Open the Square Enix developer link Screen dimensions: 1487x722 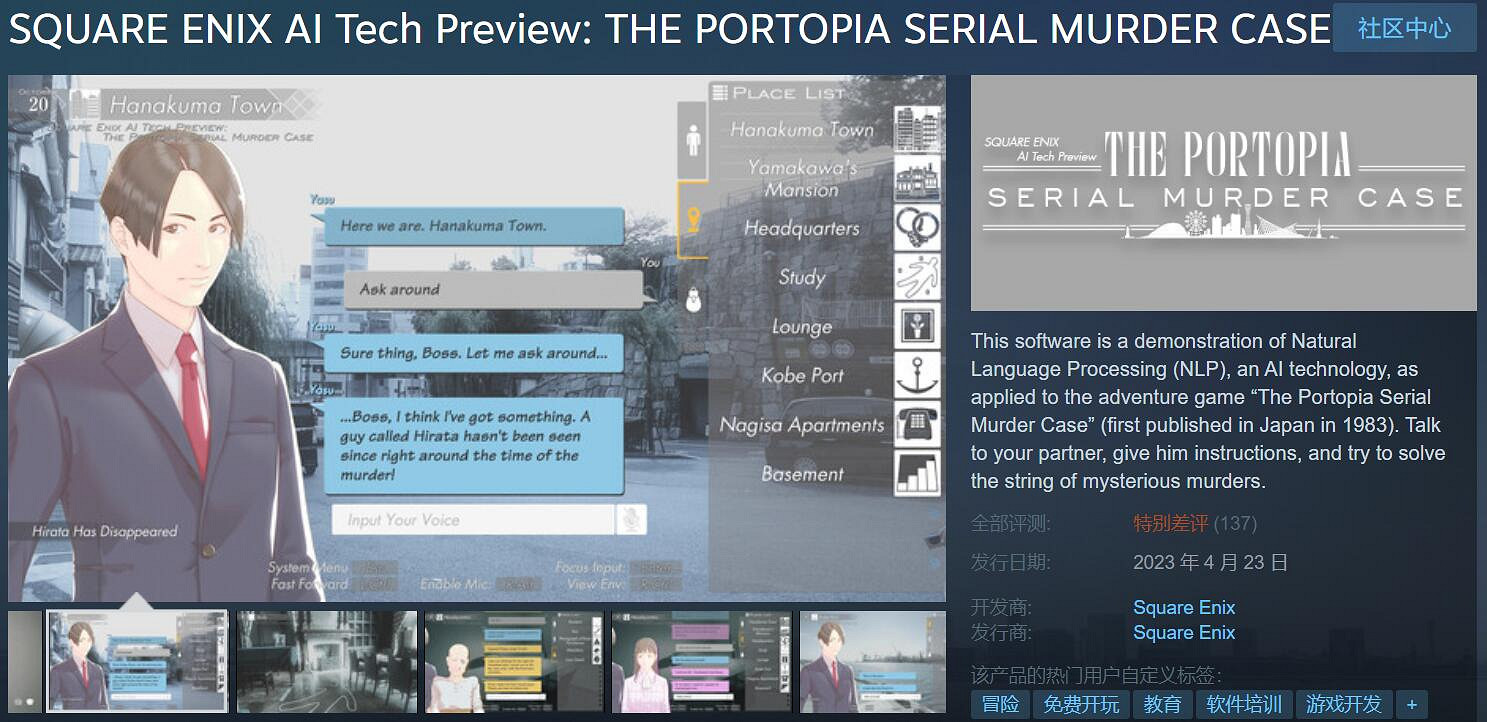pos(1183,607)
